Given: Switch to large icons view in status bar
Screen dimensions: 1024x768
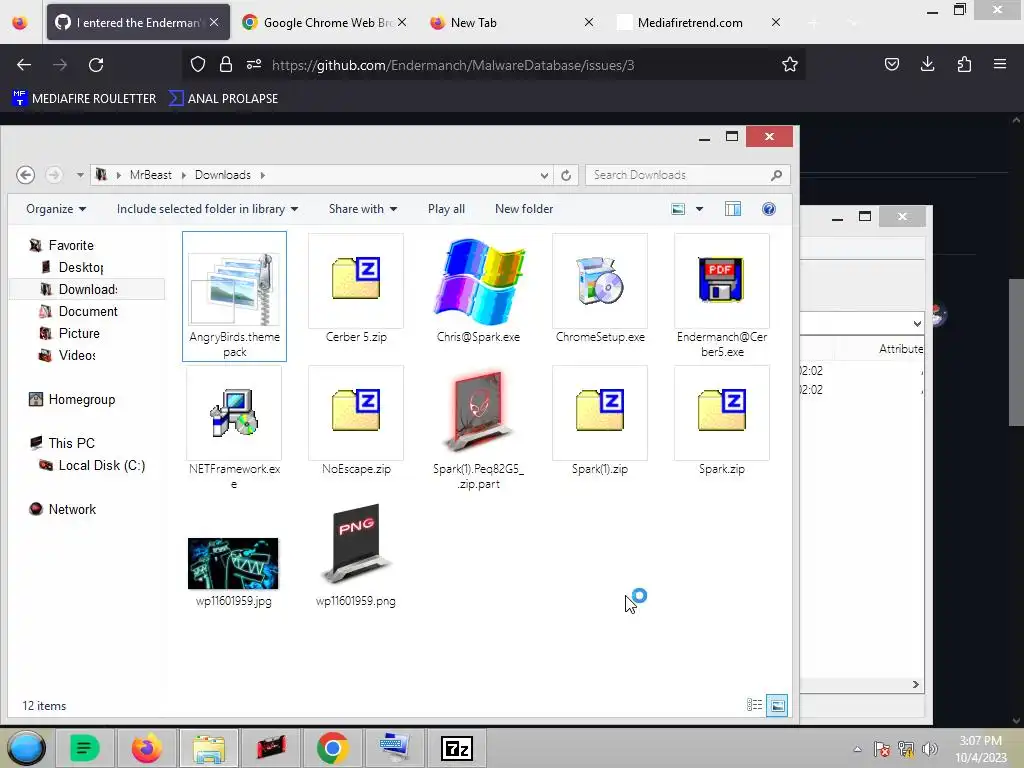Looking at the screenshot, I should pyautogui.click(x=777, y=705).
